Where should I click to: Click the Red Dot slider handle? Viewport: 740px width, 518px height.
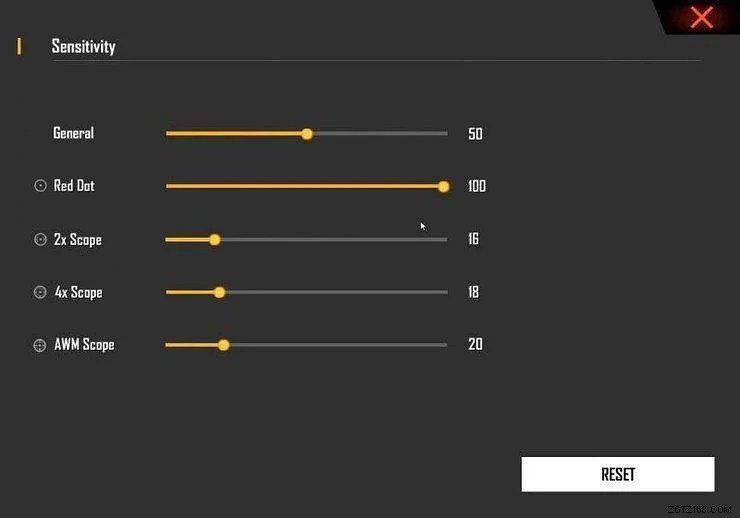tap(444, 186)
